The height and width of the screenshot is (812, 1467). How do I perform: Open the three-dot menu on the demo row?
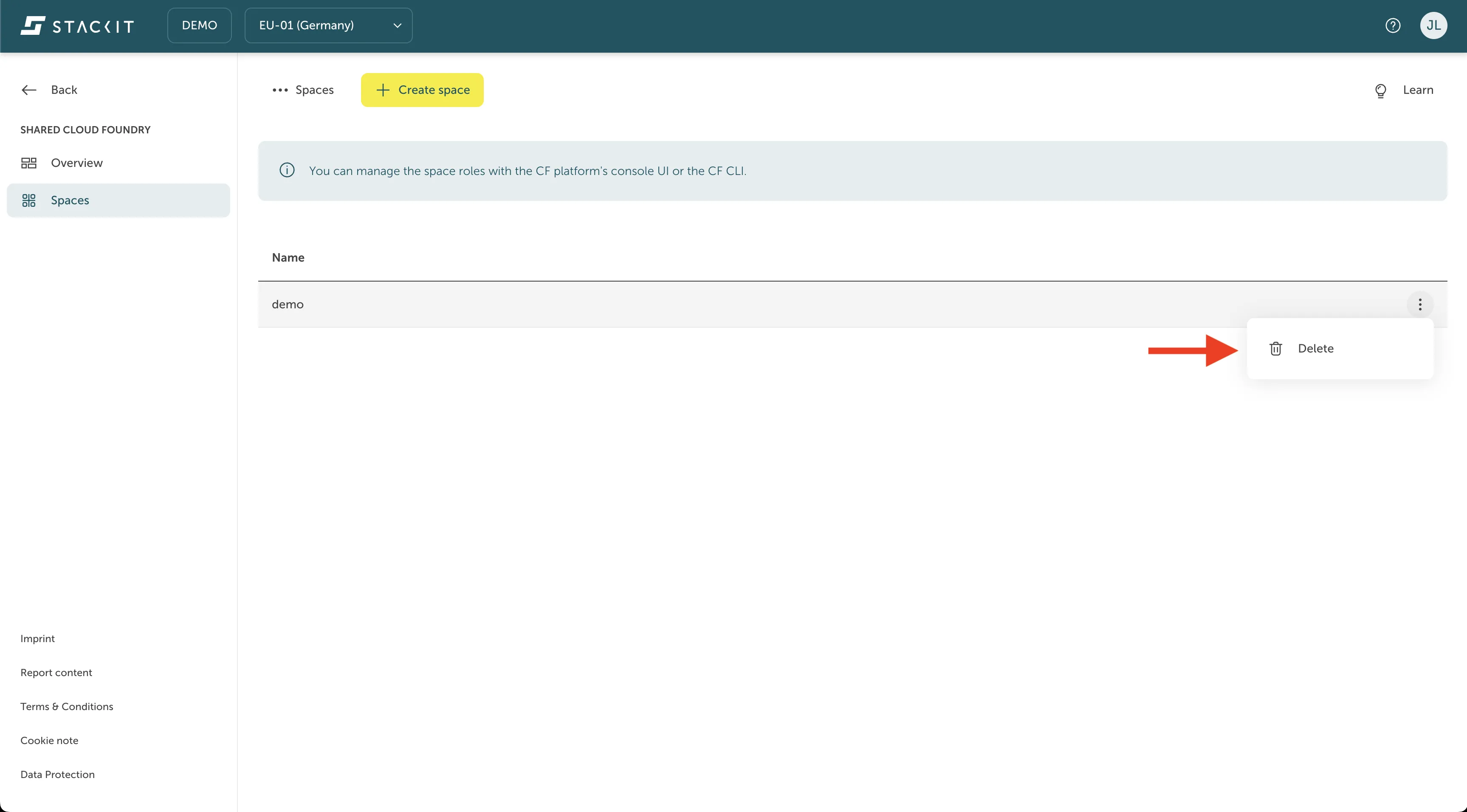point(1420,304)
